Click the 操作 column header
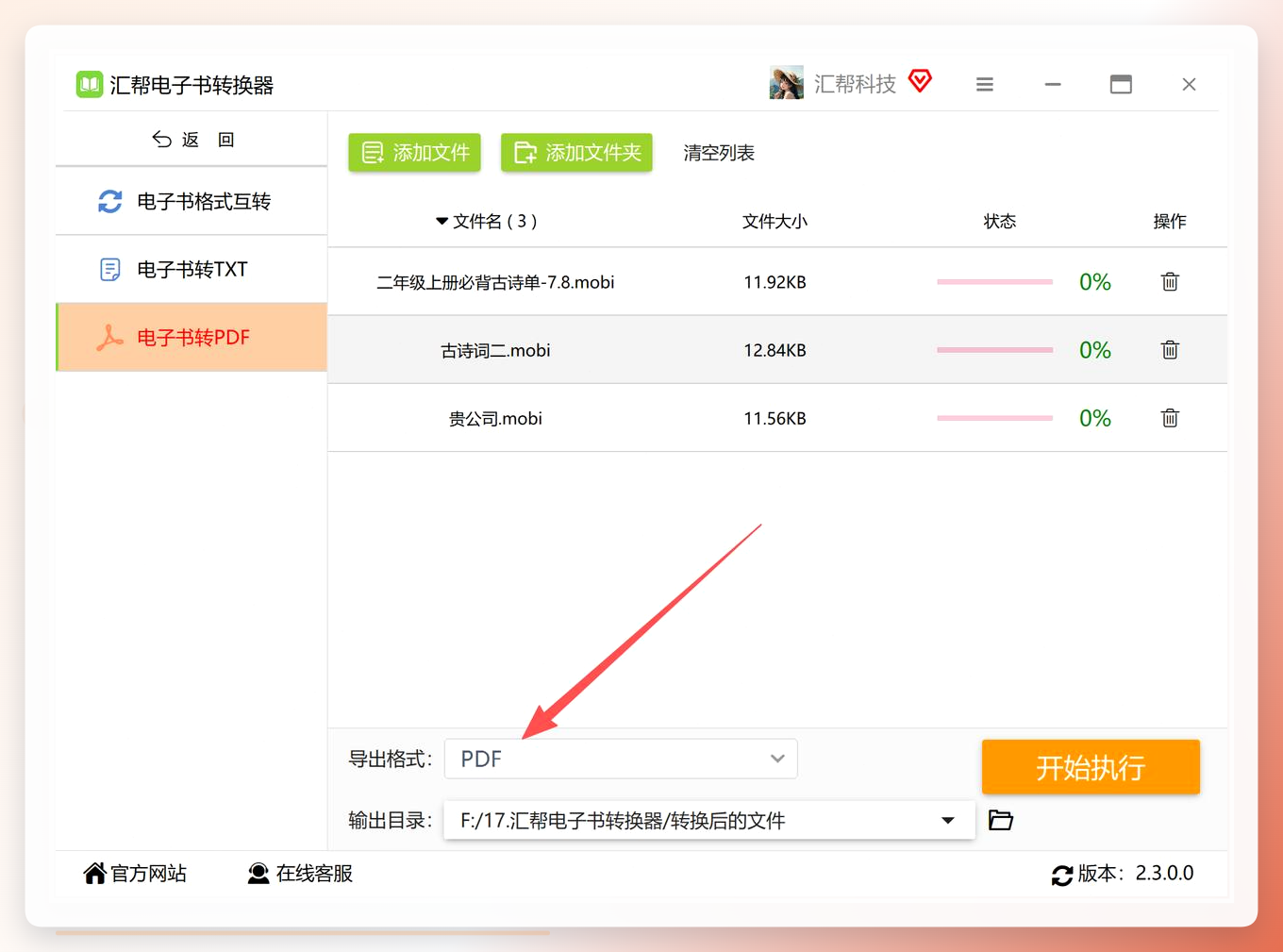Image resolution: width=1283 pixels, height=952 pixels. coord(1170,222)
